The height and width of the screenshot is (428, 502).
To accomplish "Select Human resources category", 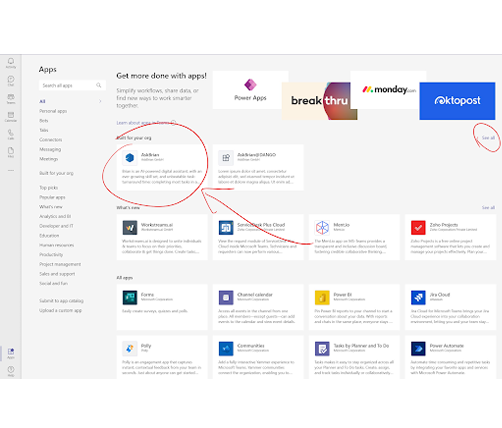I will 57,245.
